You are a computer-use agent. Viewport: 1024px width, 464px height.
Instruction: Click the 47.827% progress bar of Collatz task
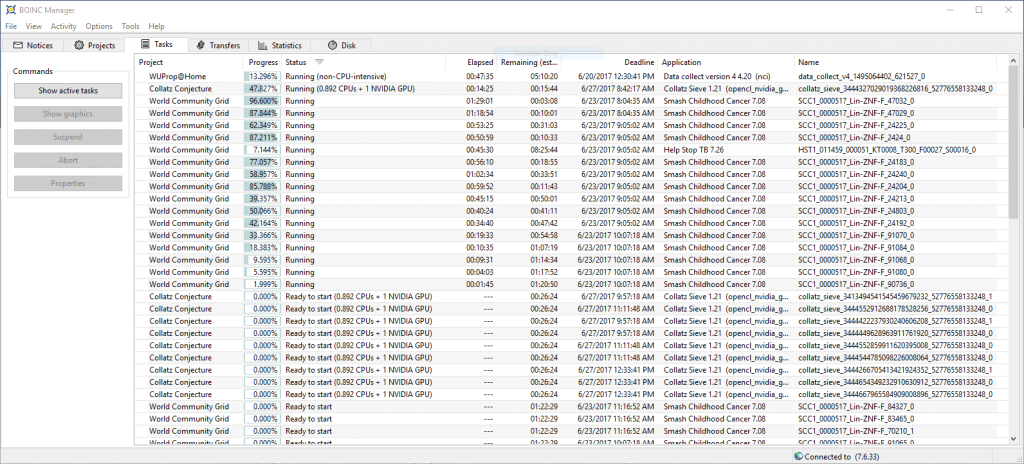coord(262,89)
